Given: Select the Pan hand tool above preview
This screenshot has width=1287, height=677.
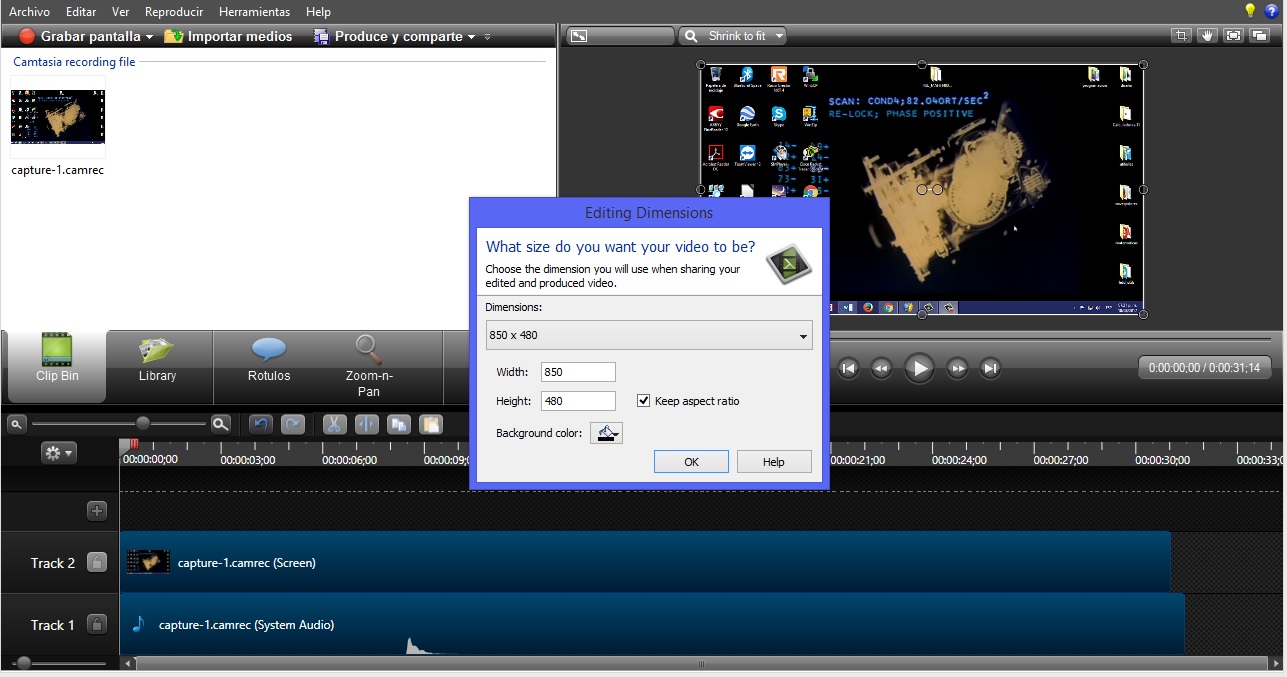Looking at the screenshot, I should tap(1207, 36).
